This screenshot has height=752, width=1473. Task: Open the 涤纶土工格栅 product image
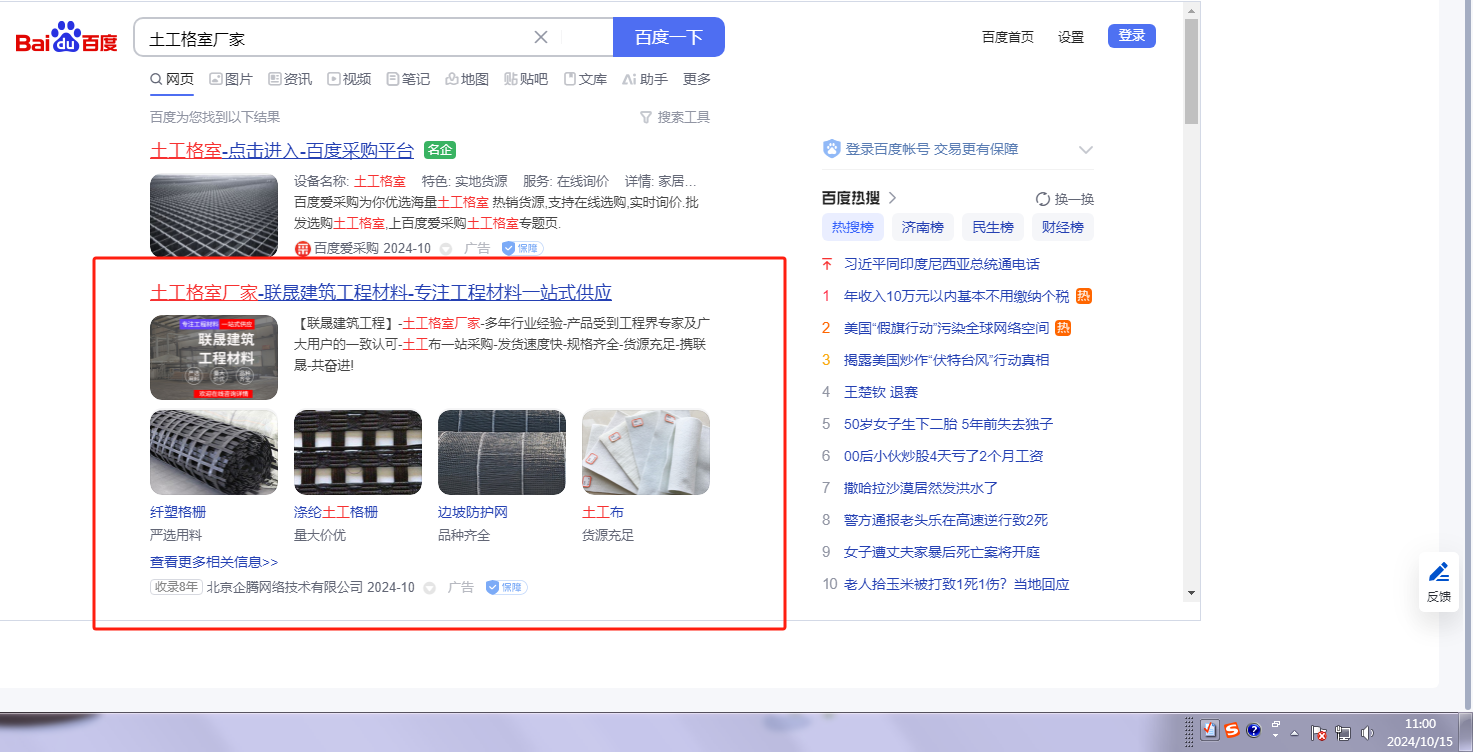(x=358, y=452)
